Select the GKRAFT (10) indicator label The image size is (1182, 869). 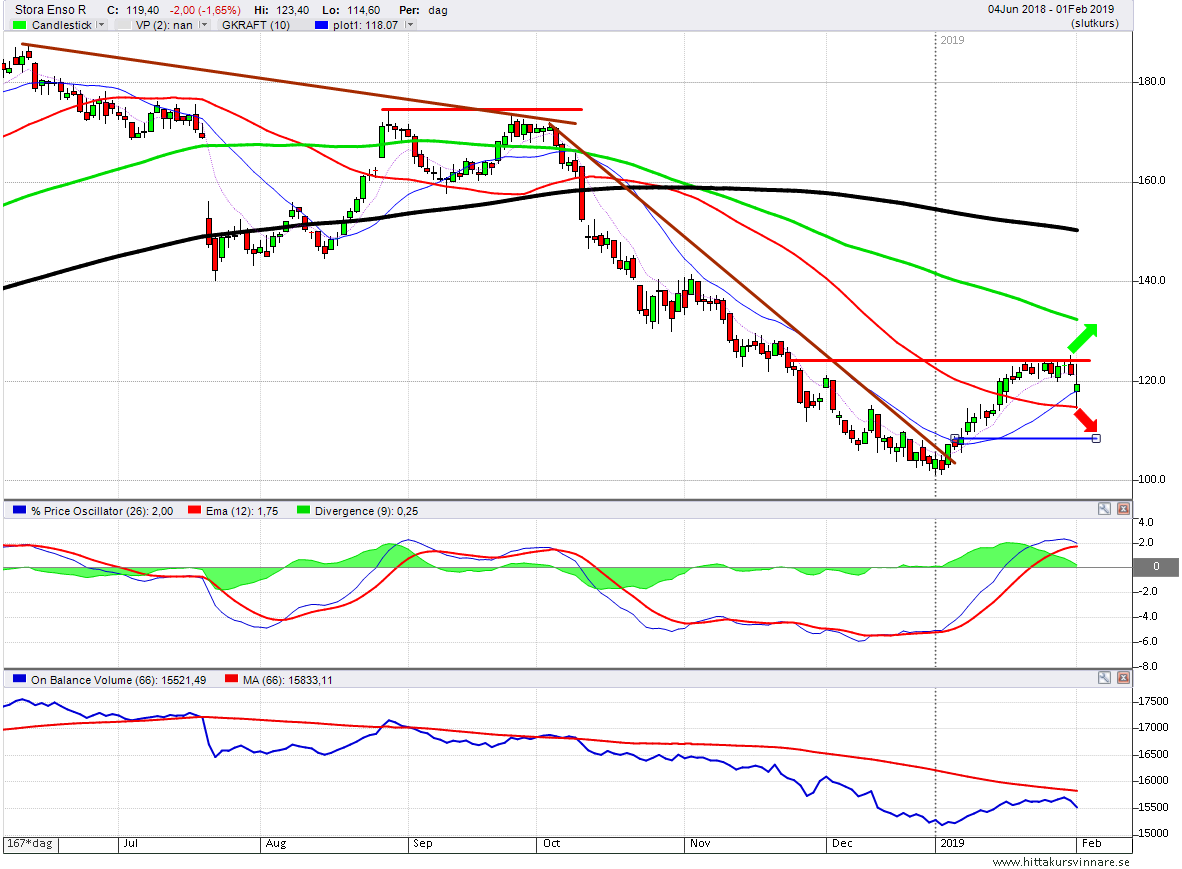coord(256,25)
